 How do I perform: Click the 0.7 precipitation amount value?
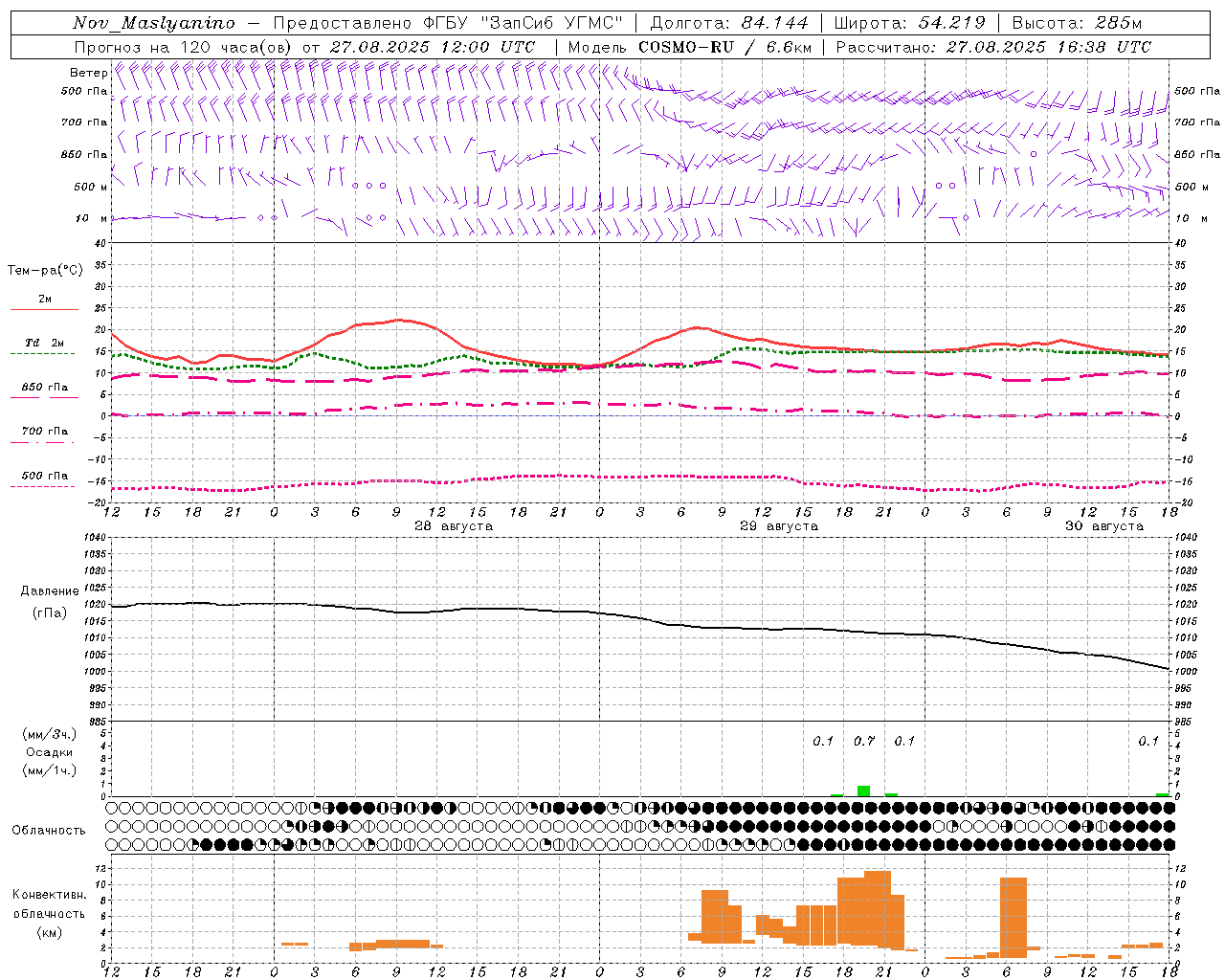[864, 741]
